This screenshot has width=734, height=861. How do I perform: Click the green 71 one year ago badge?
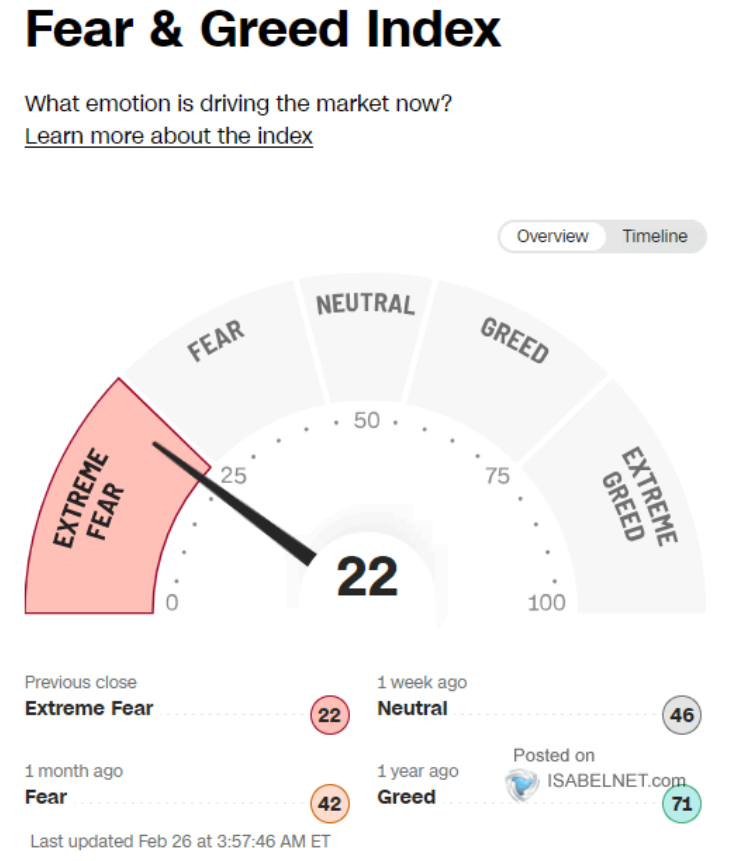(682, 804)
